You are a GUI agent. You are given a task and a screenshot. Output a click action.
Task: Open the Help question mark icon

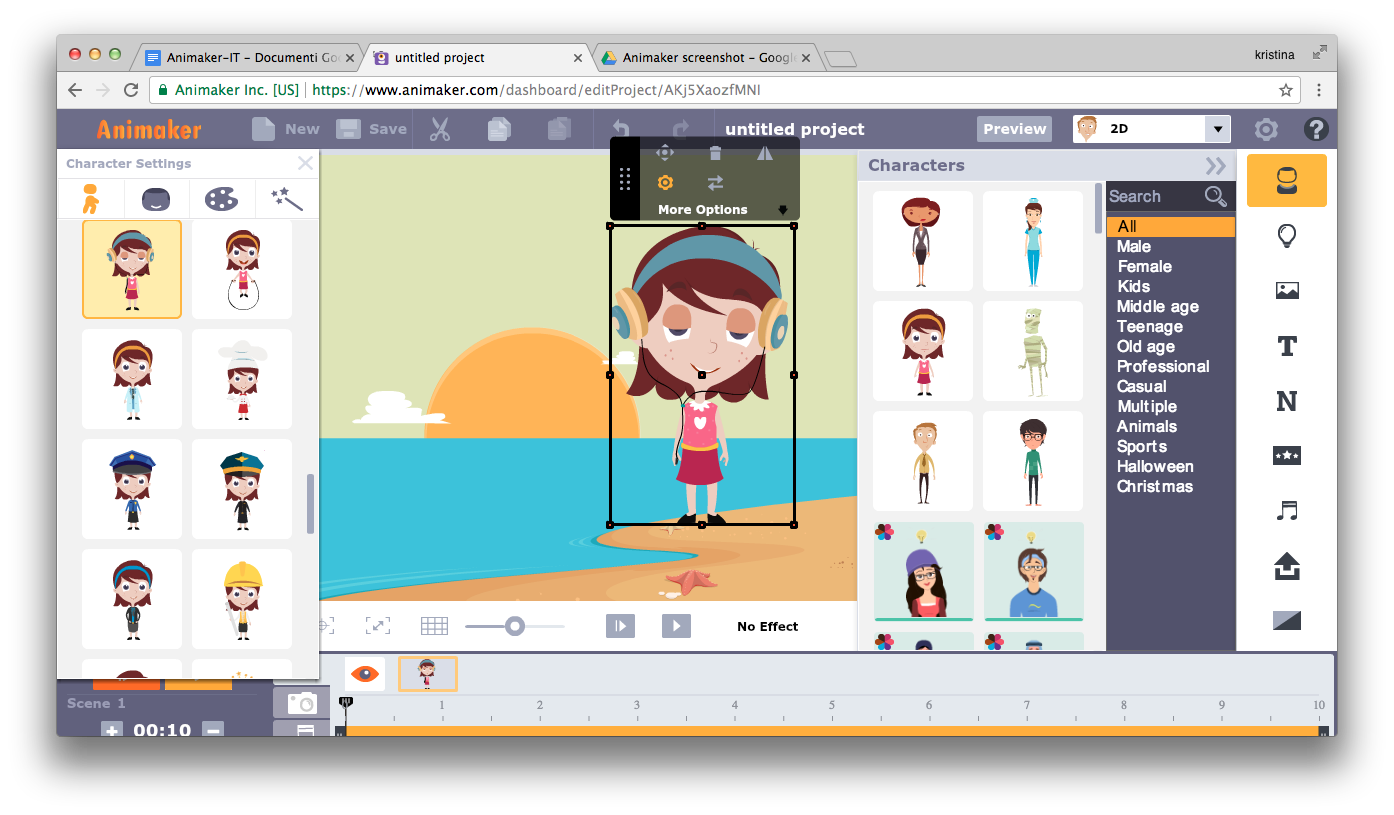pyautogui.click(x=1315, y=129)
